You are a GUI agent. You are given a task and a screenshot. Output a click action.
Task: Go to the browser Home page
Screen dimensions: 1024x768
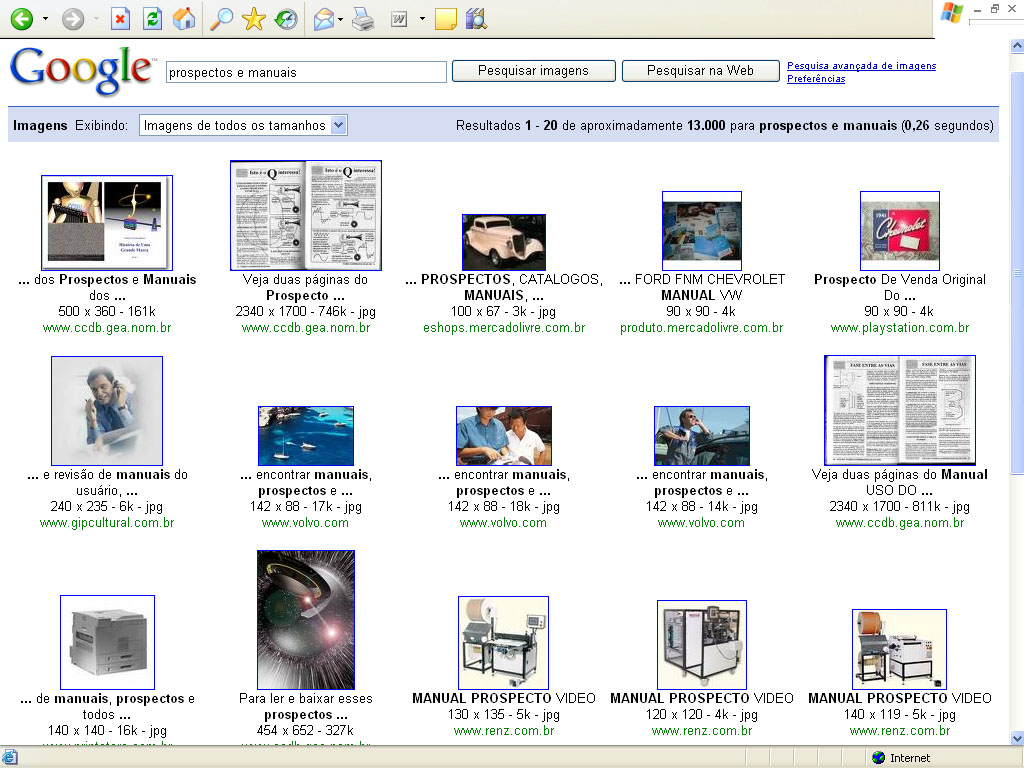[184, 18]
